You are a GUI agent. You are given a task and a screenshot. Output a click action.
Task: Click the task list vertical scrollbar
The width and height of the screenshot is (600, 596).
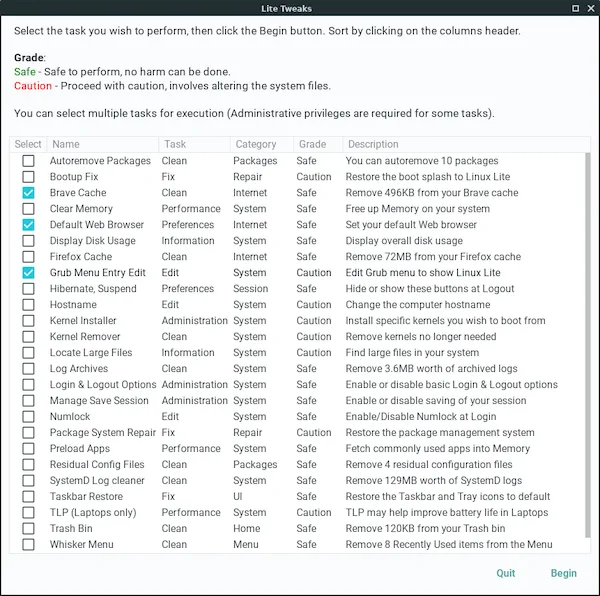coord(588,345)
